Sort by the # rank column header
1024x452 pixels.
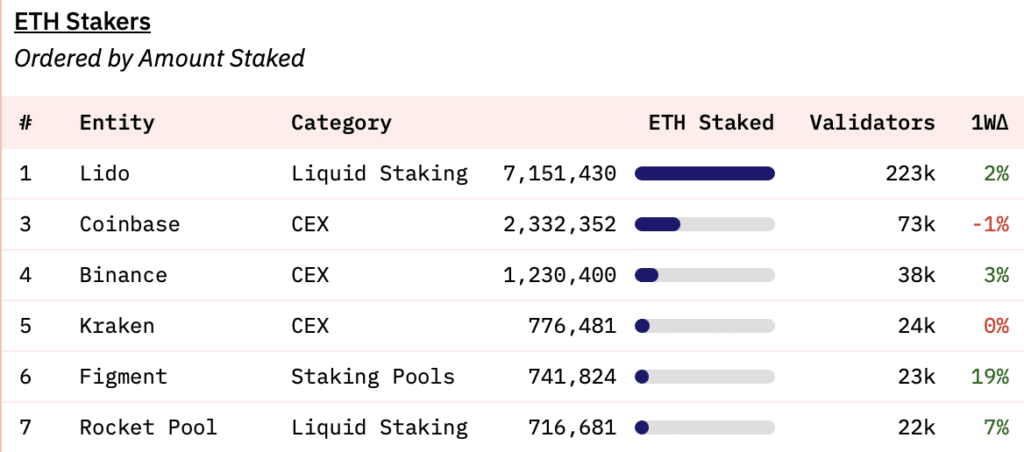tap(26, 123)
